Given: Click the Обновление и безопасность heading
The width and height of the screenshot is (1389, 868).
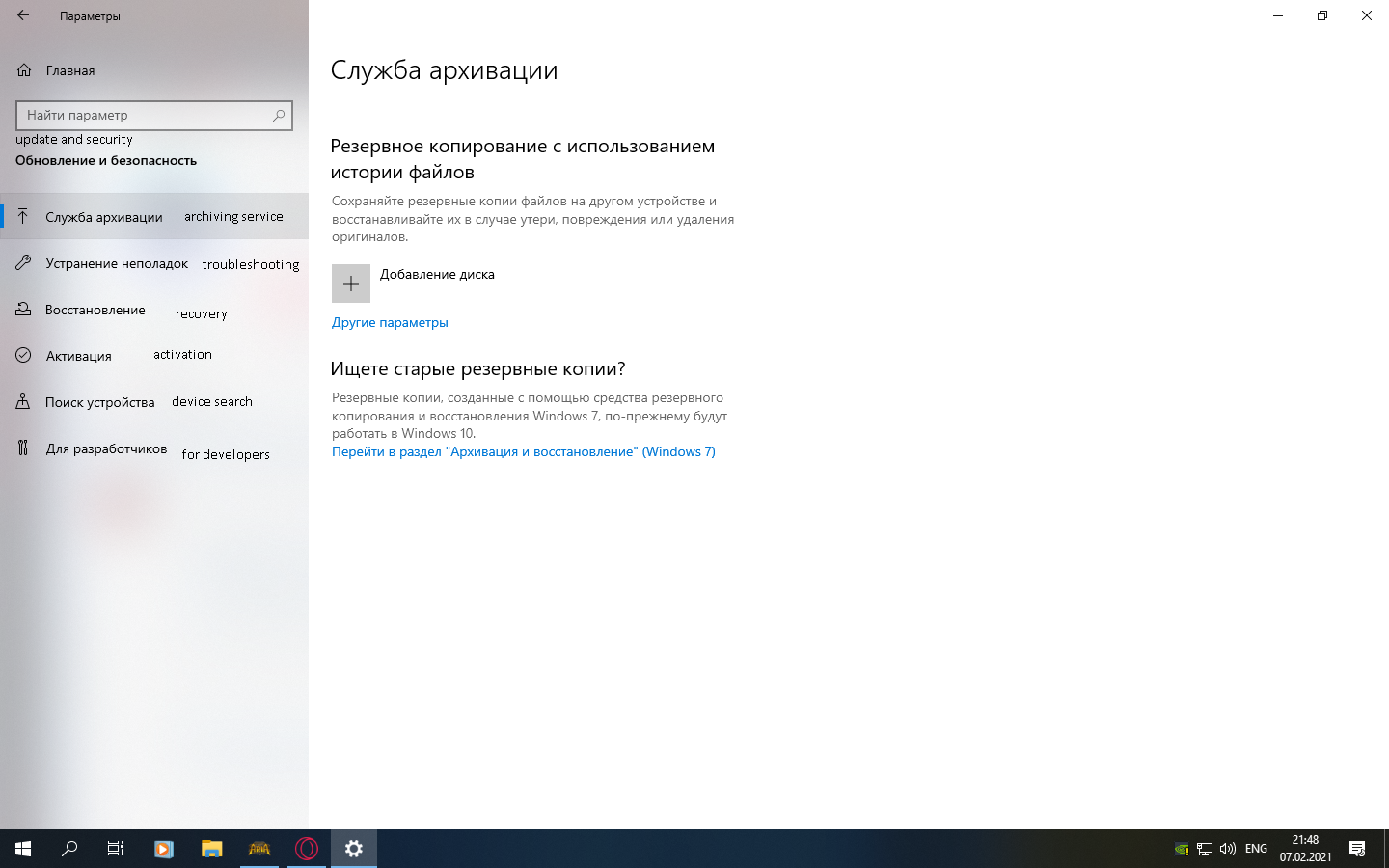Looking at the screenshot, I should pos(106,160).
